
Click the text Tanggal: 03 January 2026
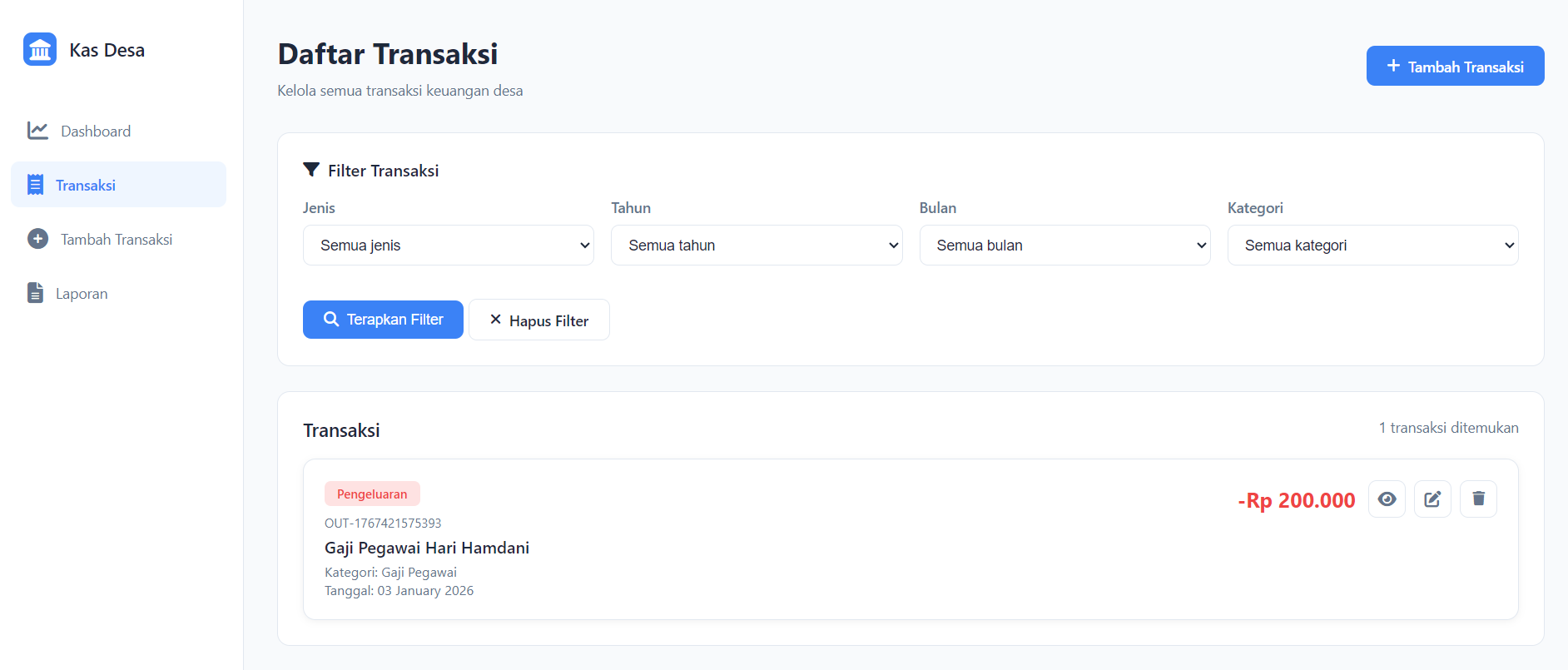pos(399,591)
